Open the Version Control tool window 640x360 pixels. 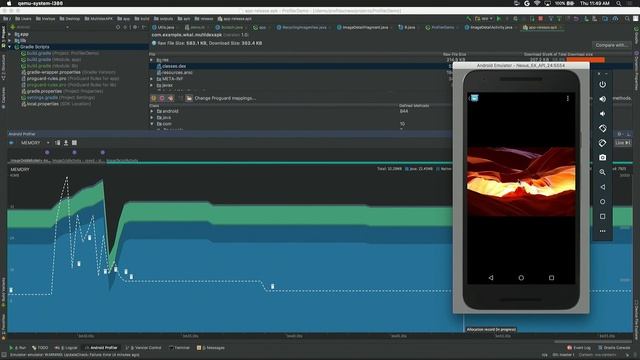[143, 348]
